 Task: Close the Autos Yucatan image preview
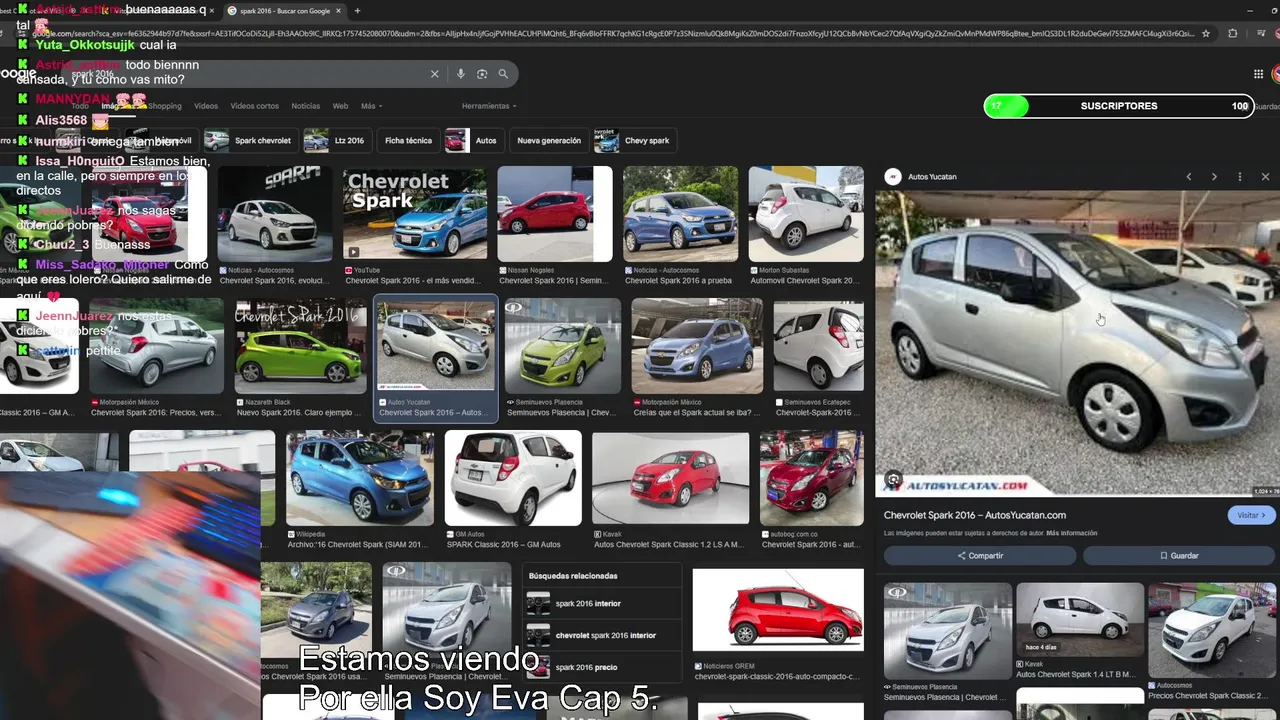1265,177
